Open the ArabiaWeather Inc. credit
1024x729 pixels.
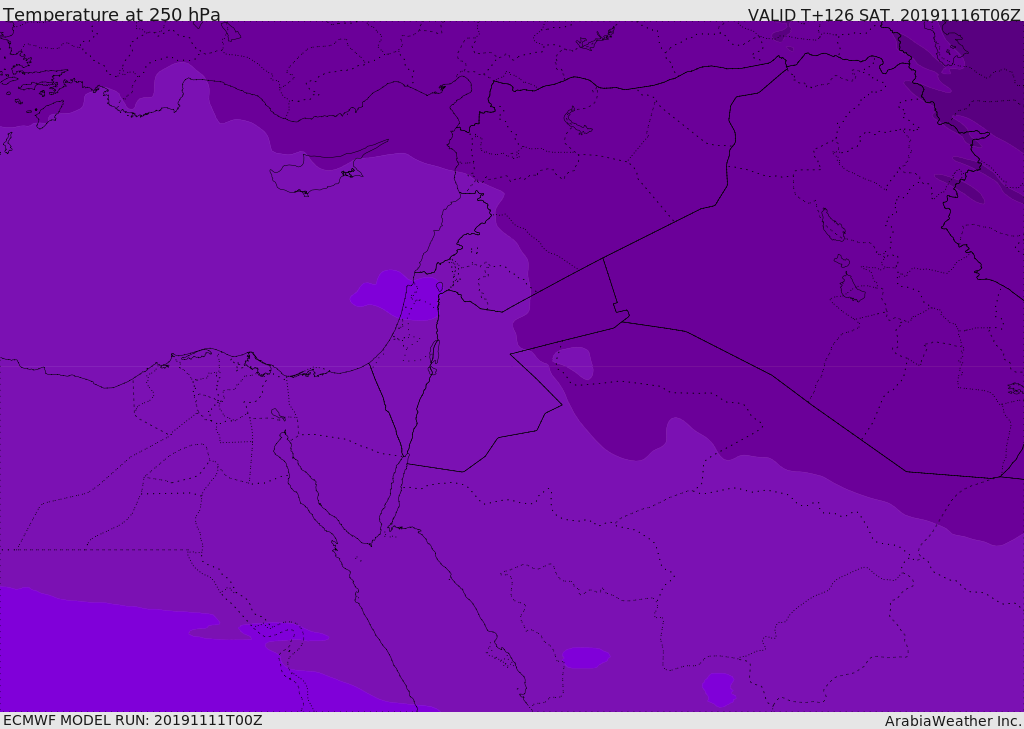(953, 721)
